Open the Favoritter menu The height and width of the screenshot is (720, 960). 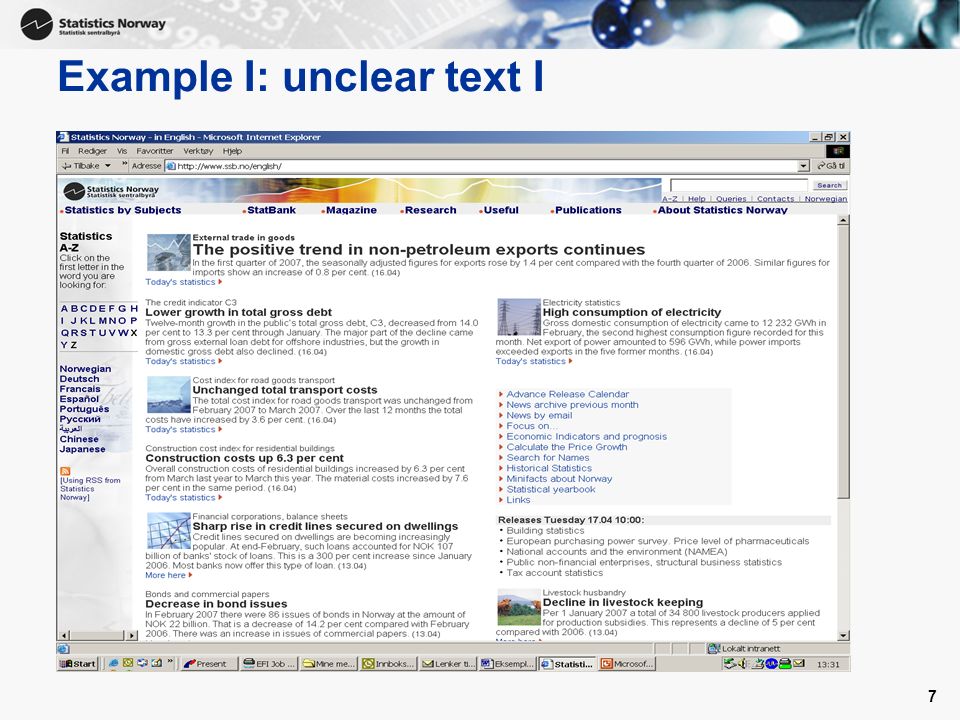coord(154,151)
